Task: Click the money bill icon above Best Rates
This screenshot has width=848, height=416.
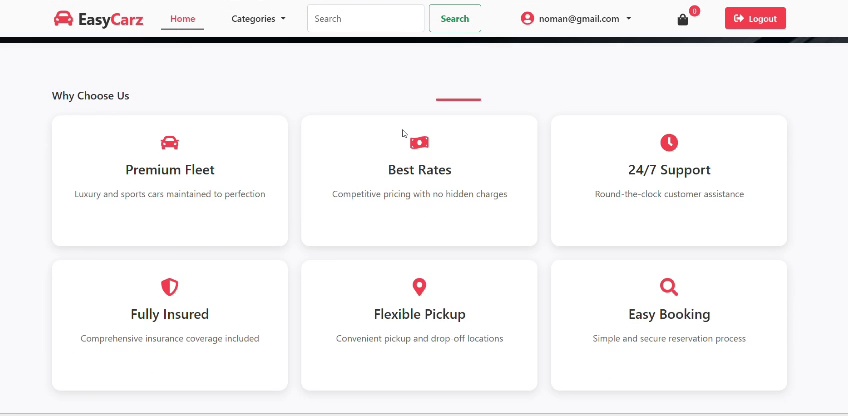Action: 419,142
